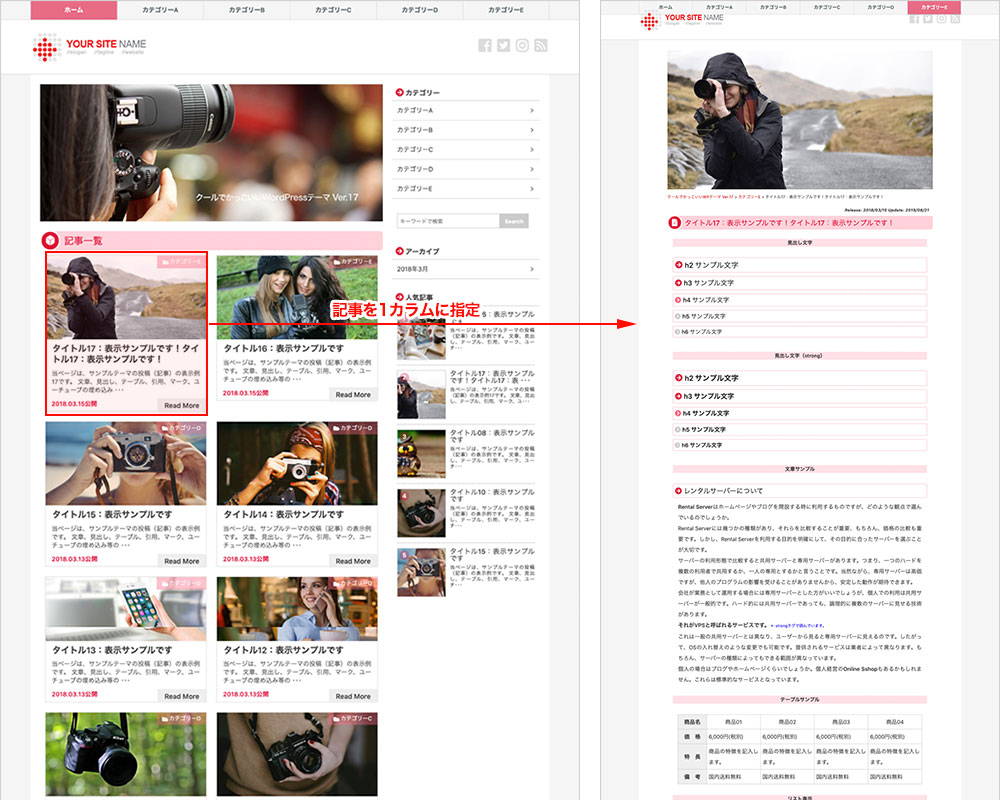Click the アーカイブ sidebar heading arrow icon
Viewport: 1000px width, 800px height.
coord(399,251)
